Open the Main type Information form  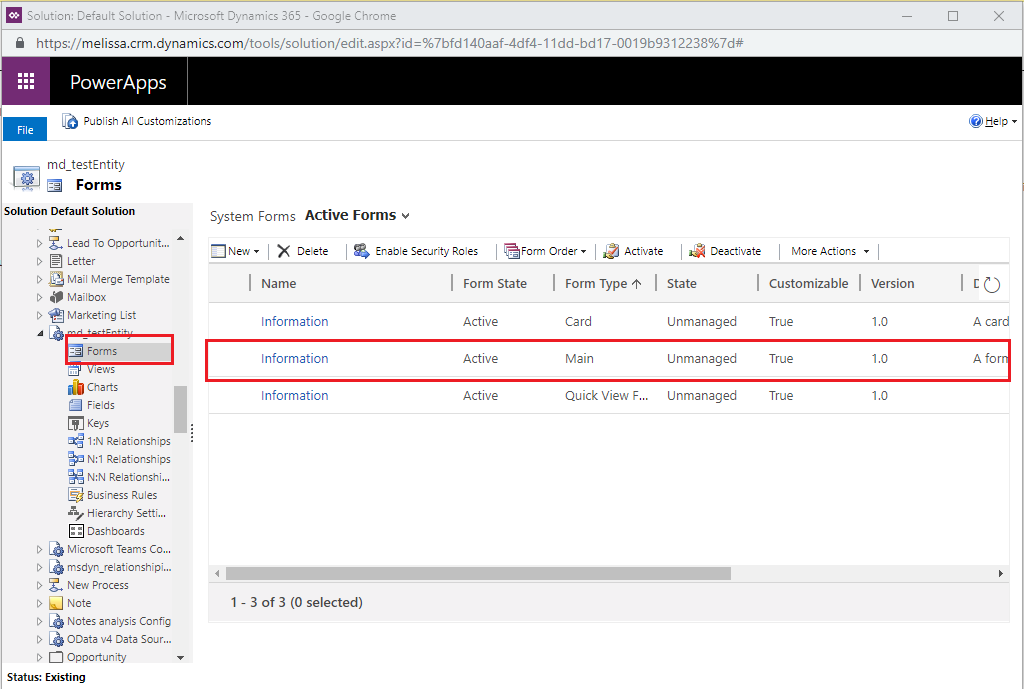point(295,359)
